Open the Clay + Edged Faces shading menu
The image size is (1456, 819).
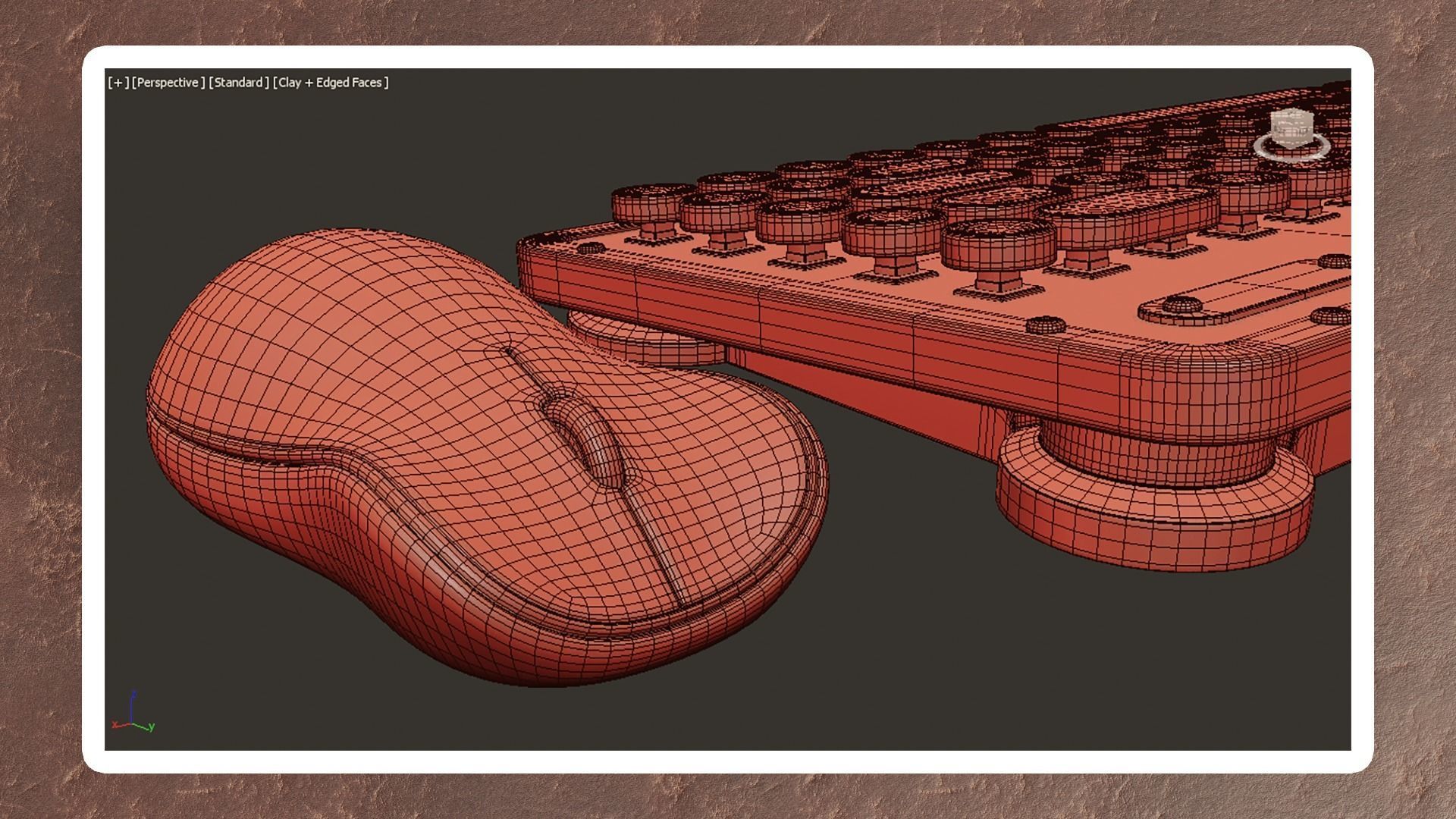pyautogui.click(x=331, y=83)
